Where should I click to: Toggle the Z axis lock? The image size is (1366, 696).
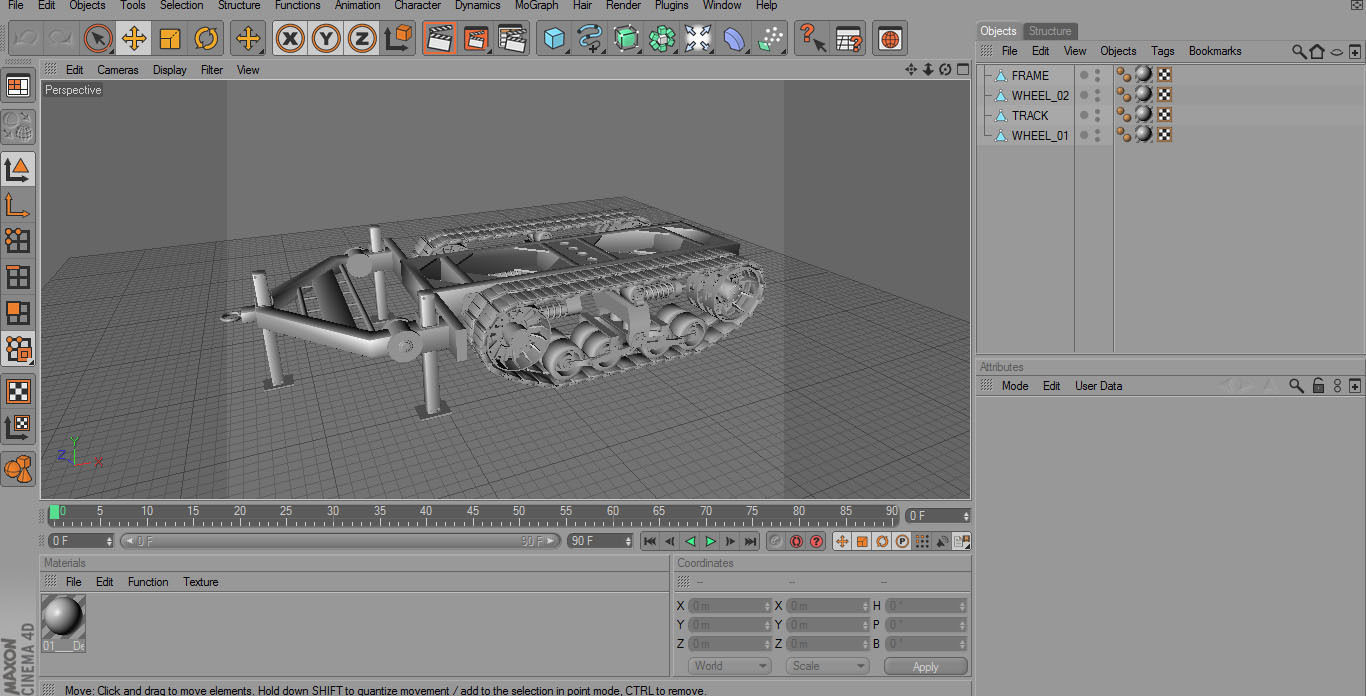point(362,39)
